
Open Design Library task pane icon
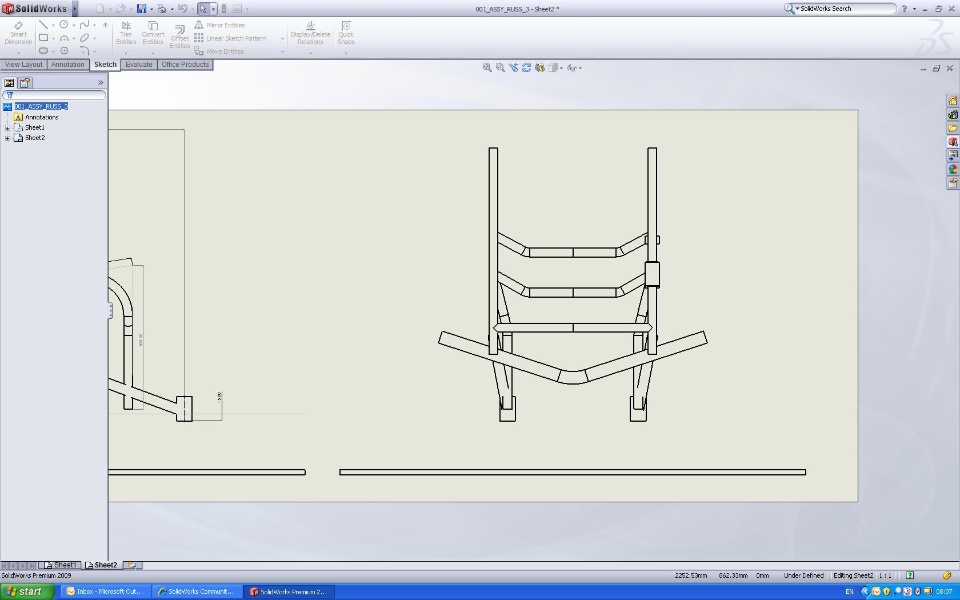[953, 114]
